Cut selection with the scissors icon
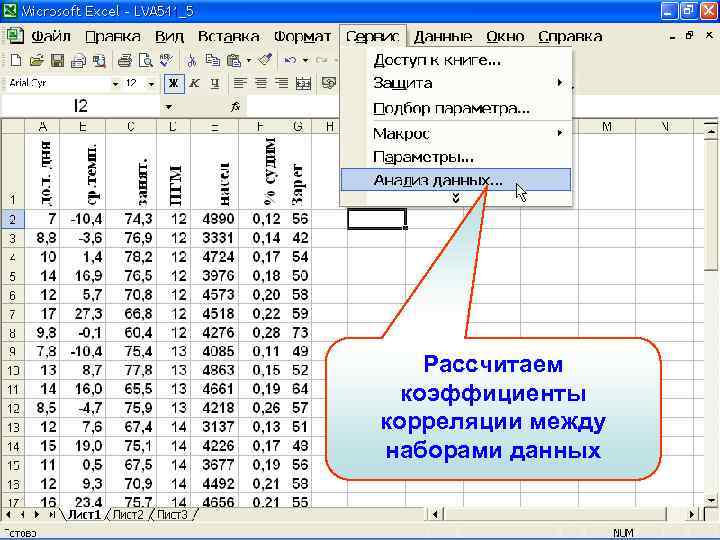This screenshot has width=720, height=540. (x=191, y=60)
